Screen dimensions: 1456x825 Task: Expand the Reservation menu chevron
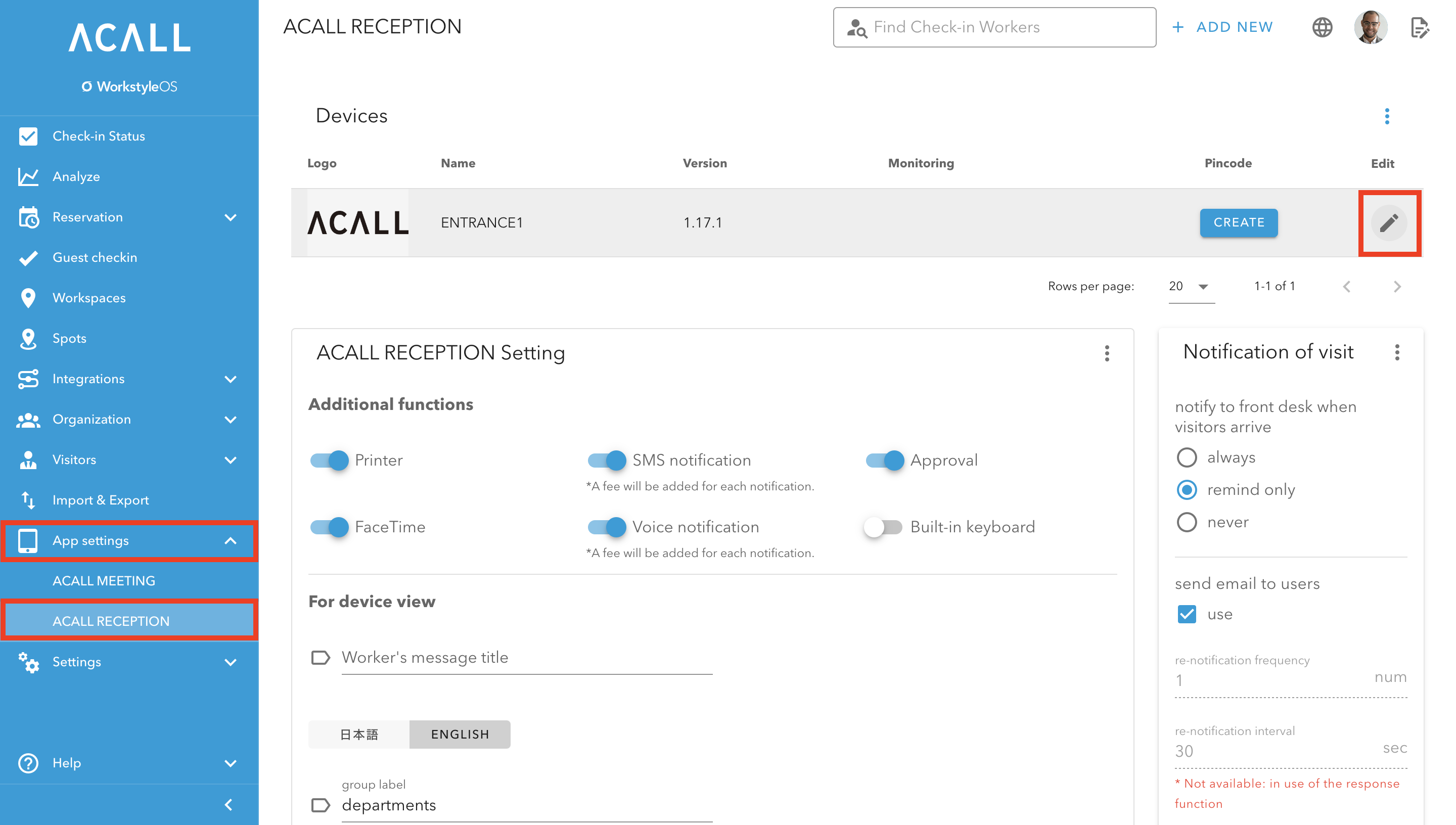pos(231,217)
